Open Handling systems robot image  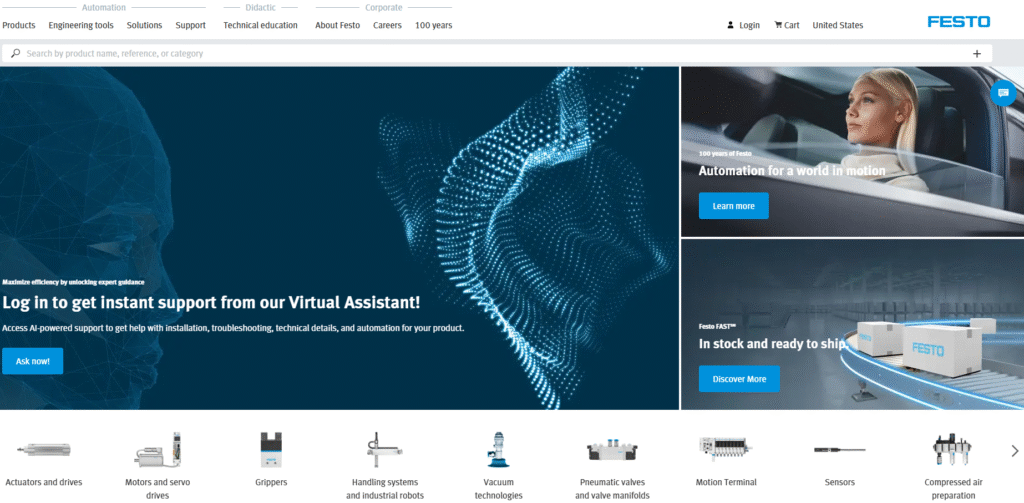[385, 449]
